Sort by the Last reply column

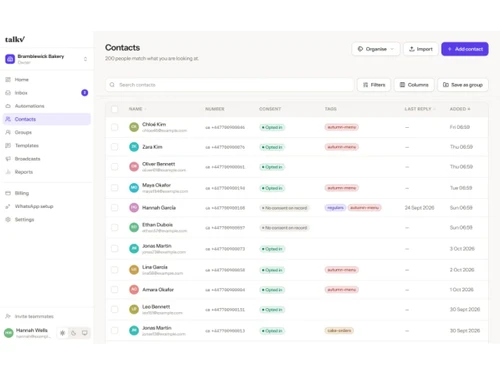point(419,109)
